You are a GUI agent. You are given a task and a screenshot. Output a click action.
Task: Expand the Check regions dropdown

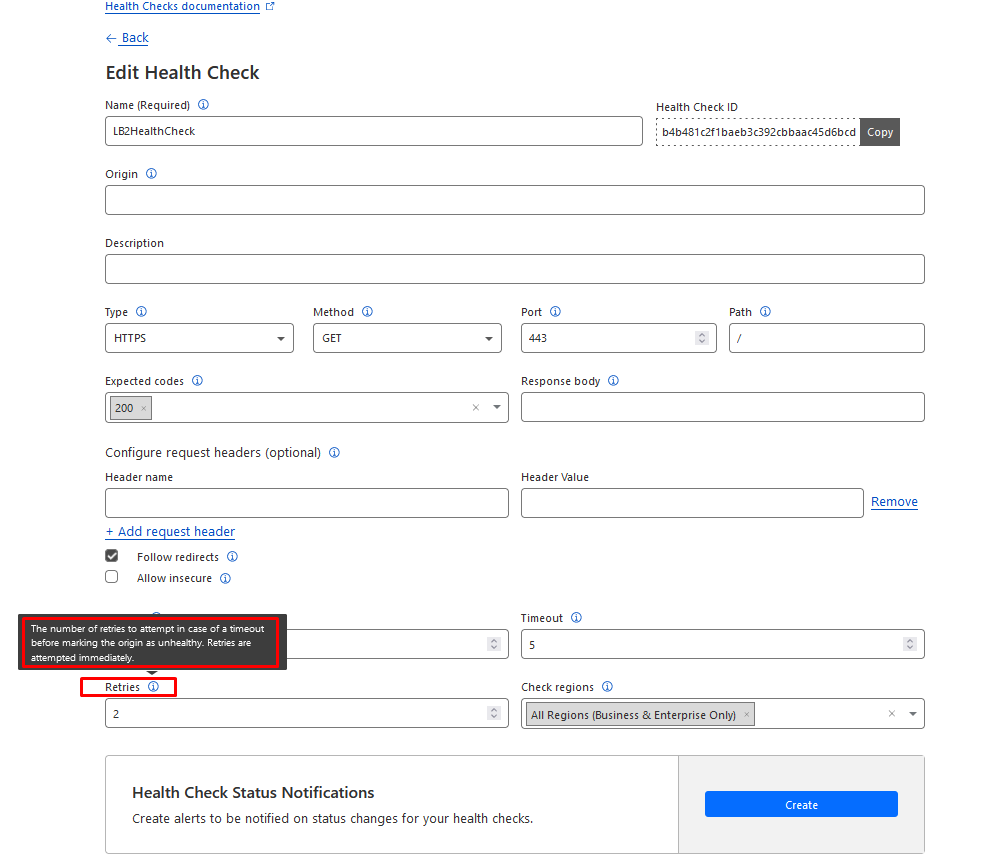pyautogui.click(x=912, y=713)
